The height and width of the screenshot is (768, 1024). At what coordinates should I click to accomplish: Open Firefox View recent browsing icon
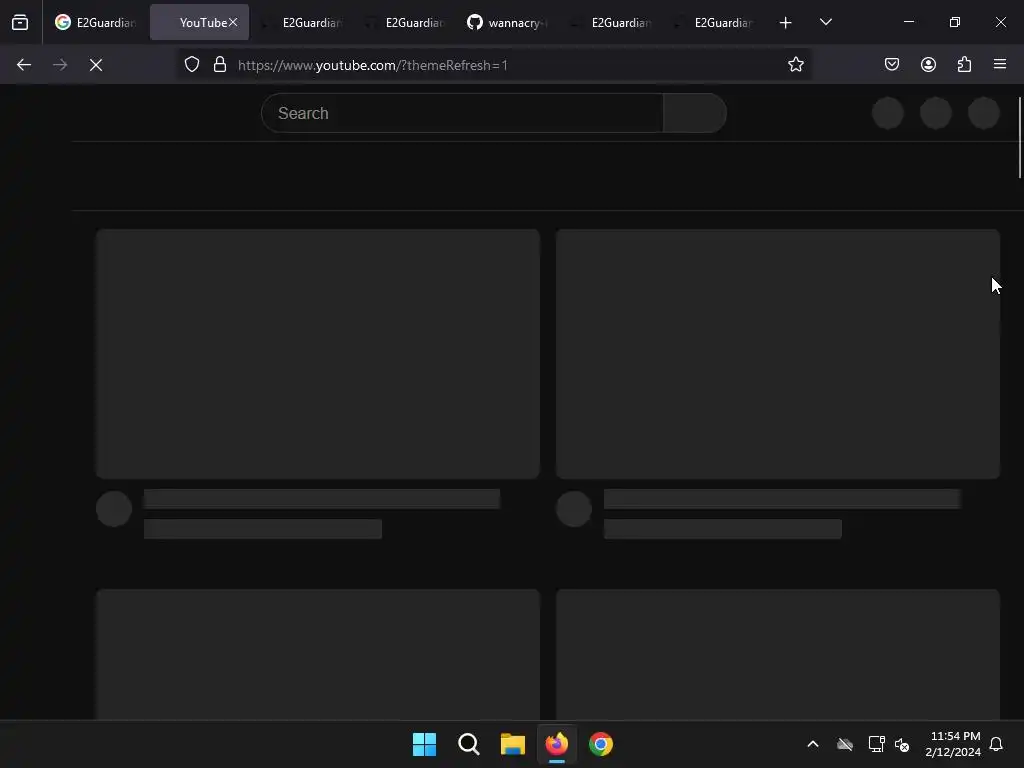[x=20, y=23]
